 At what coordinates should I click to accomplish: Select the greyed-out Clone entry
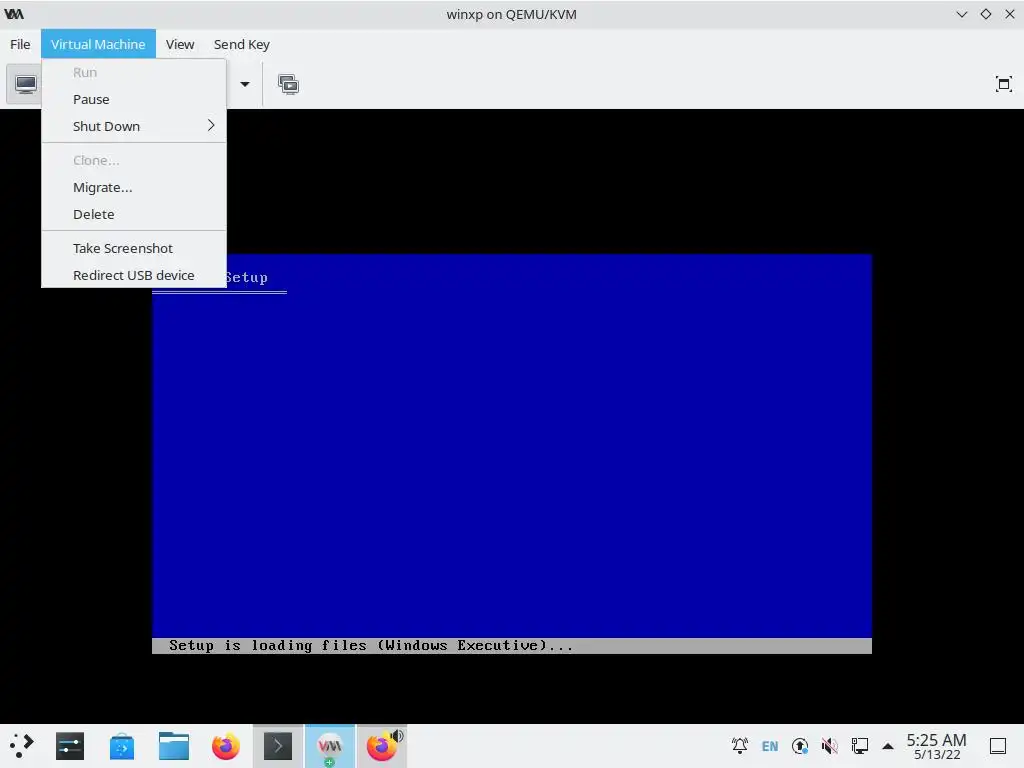(x=134, y=160)
